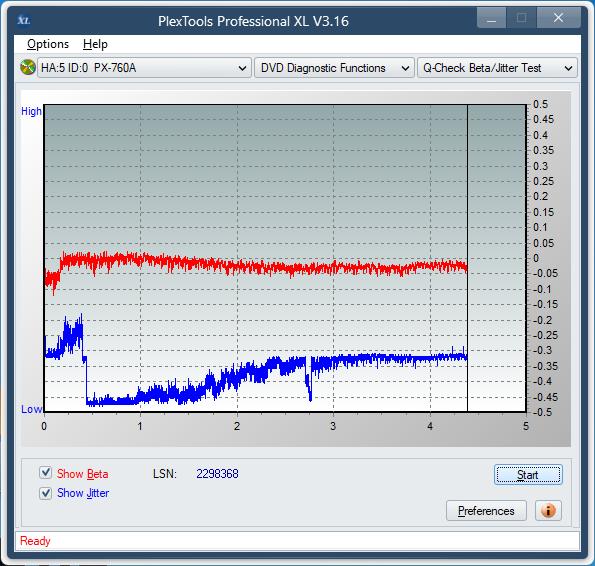595x566 pixels.
Task: Uncheck the Show Jitter checkbox
Action: pyautogui.click(x=46, y=493)
